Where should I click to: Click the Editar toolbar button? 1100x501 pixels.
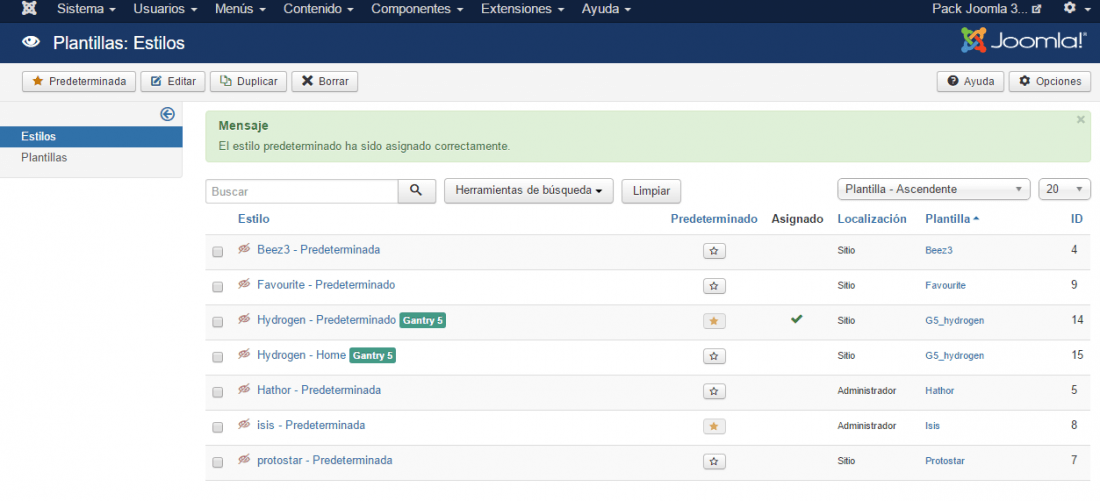pos(173,81)
